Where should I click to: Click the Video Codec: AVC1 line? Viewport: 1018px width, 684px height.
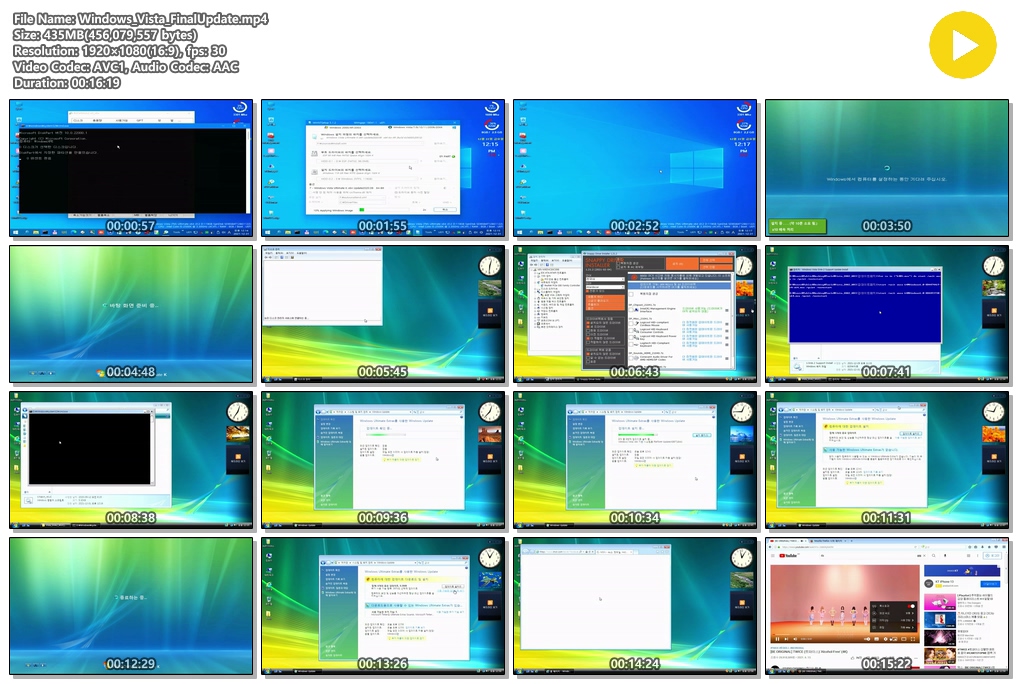tap(126, 67)
